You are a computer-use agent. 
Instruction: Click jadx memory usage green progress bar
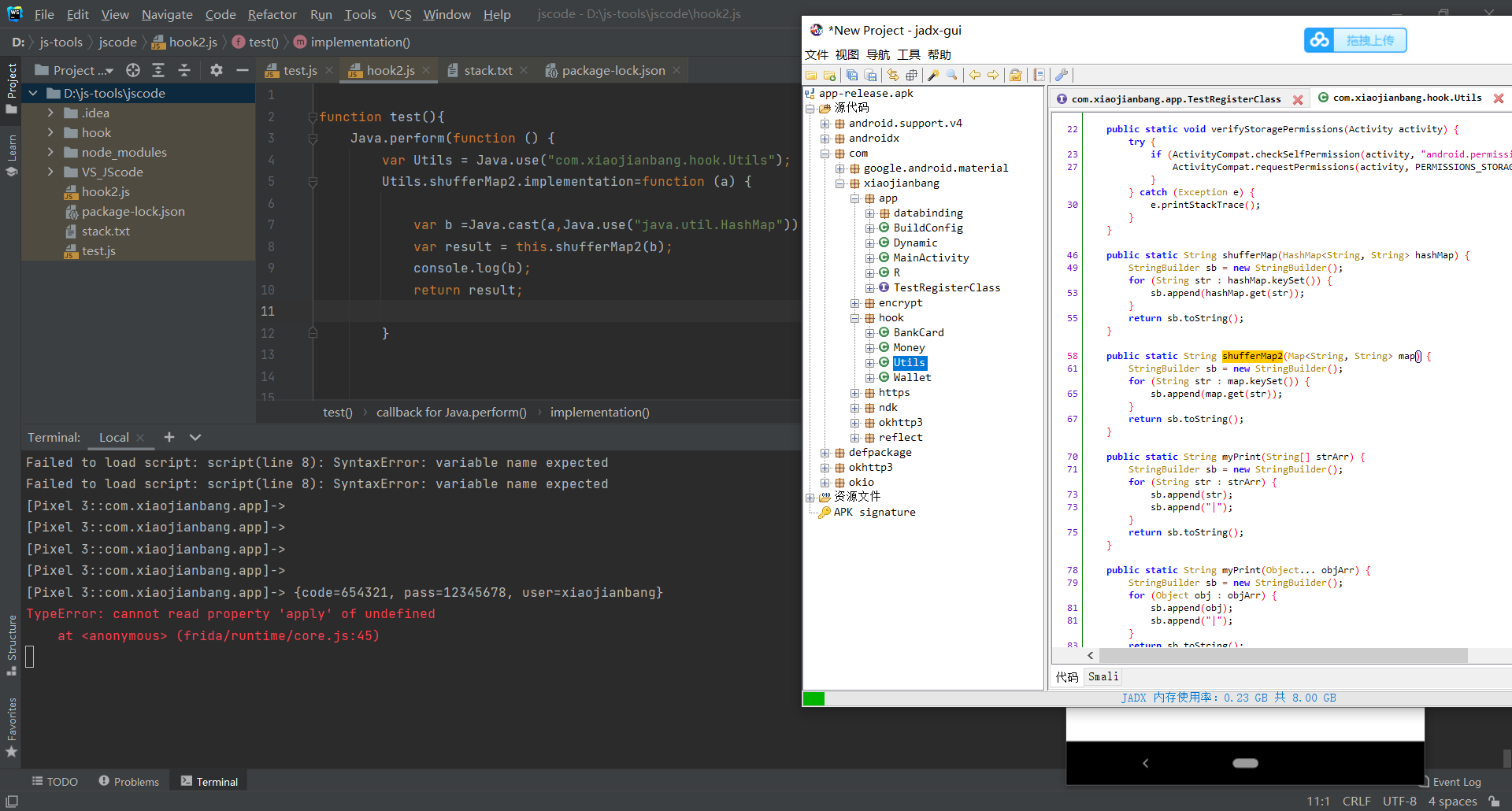813,698
